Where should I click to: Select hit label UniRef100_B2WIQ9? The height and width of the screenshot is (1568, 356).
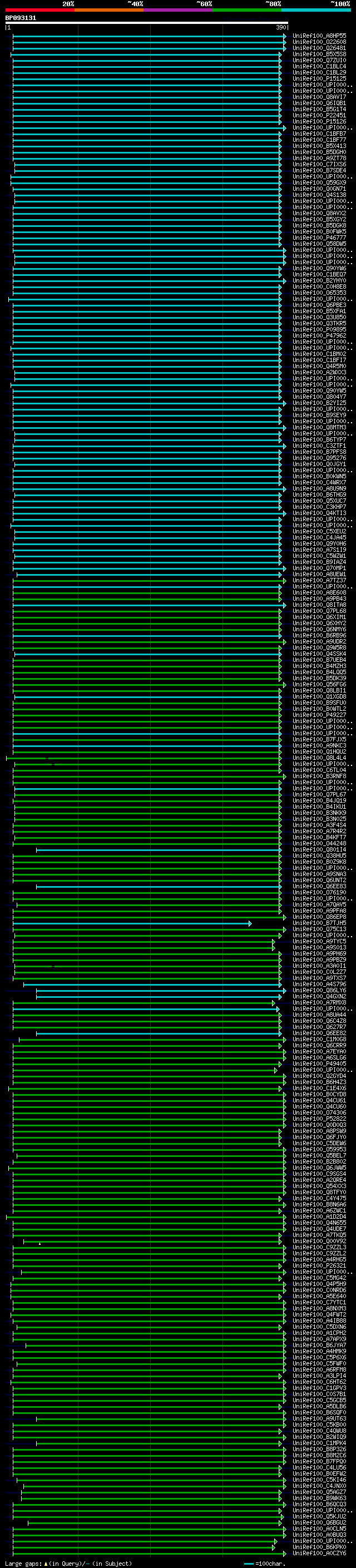coord(319,1437)
